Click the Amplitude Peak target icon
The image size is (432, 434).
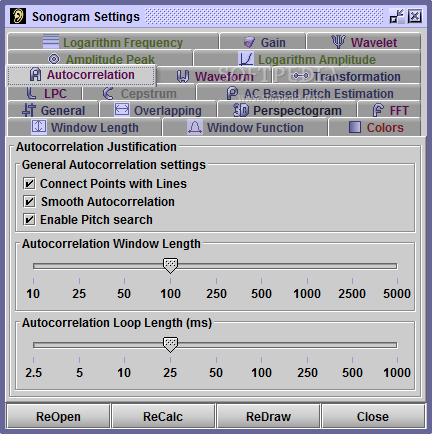(54, 59)
